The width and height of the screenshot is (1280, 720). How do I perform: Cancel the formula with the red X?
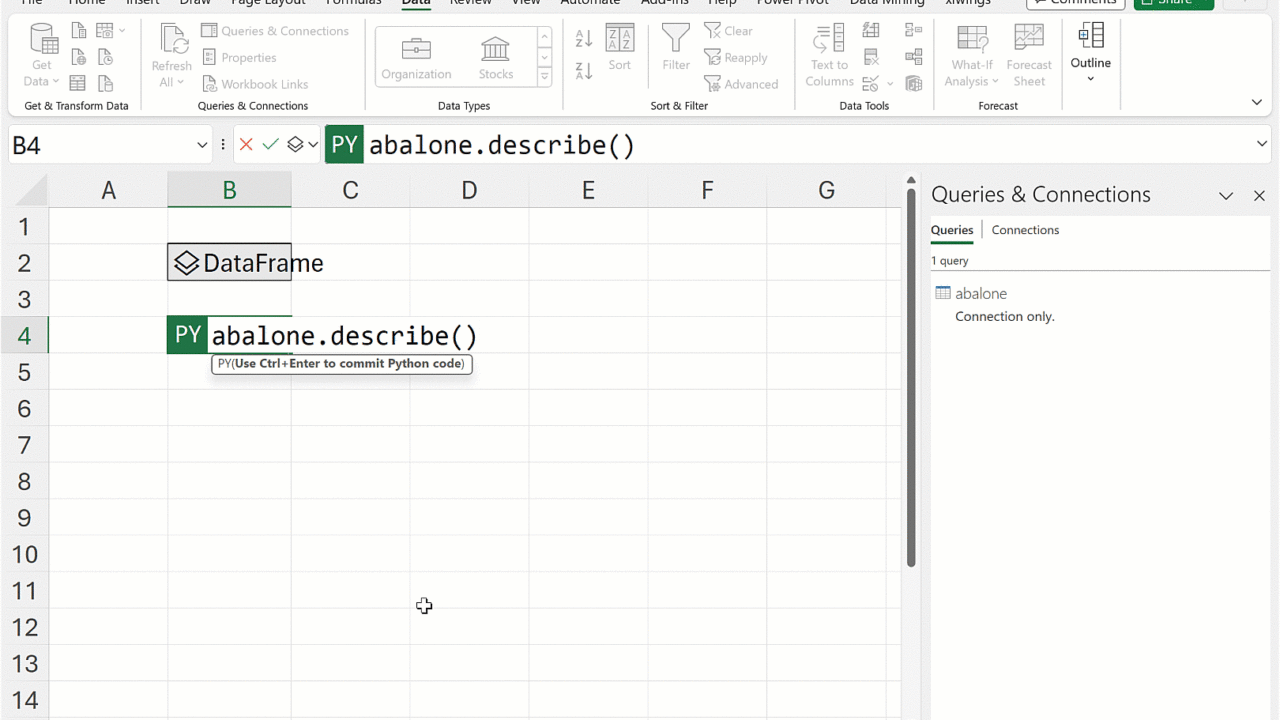tap(246, 145)
